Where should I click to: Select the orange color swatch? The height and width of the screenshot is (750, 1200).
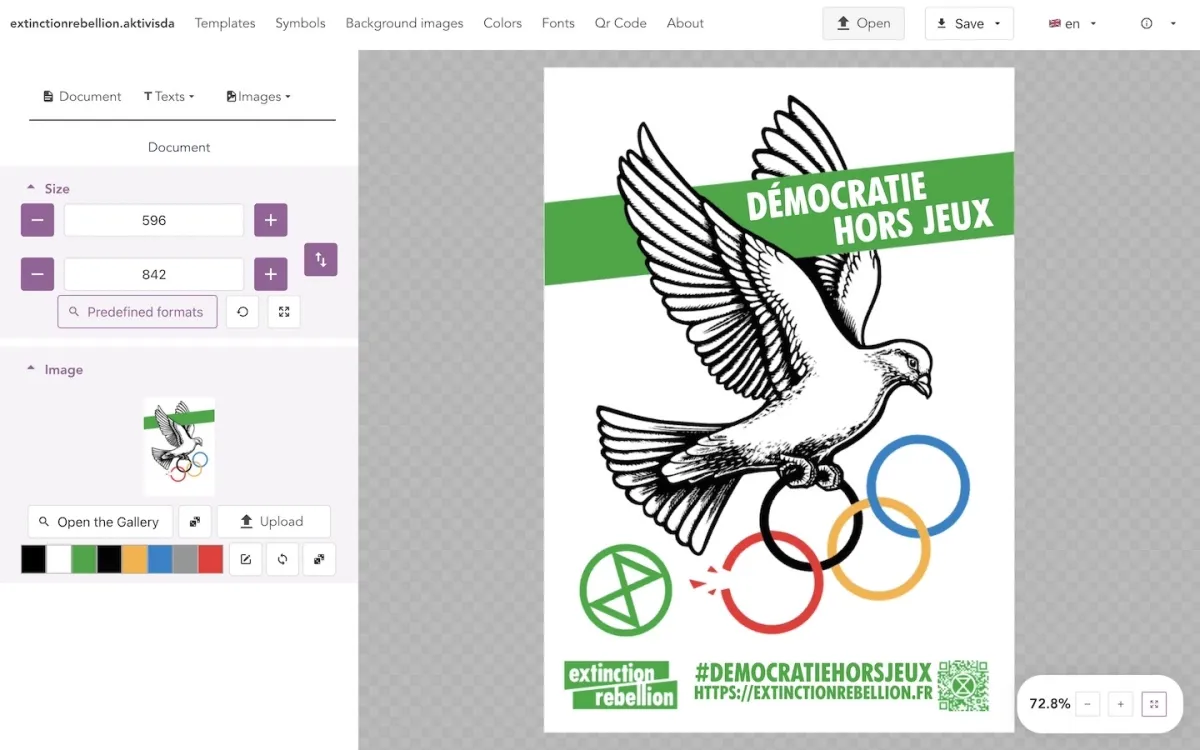(135, 559)
